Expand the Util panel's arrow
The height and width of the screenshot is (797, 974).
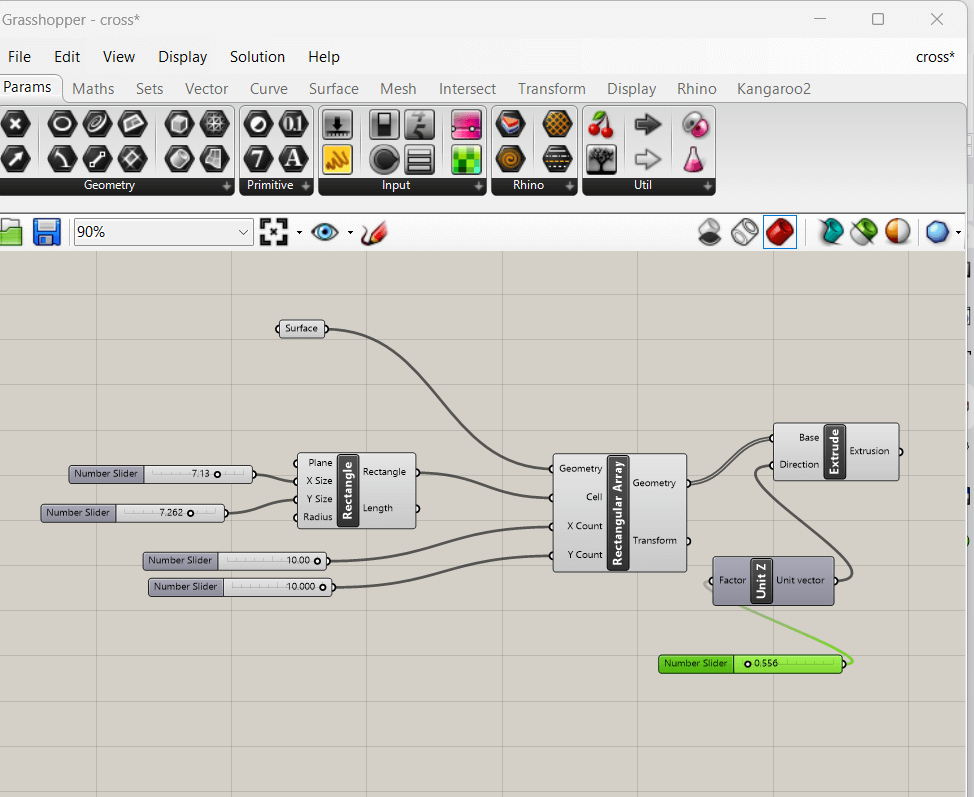707,186
